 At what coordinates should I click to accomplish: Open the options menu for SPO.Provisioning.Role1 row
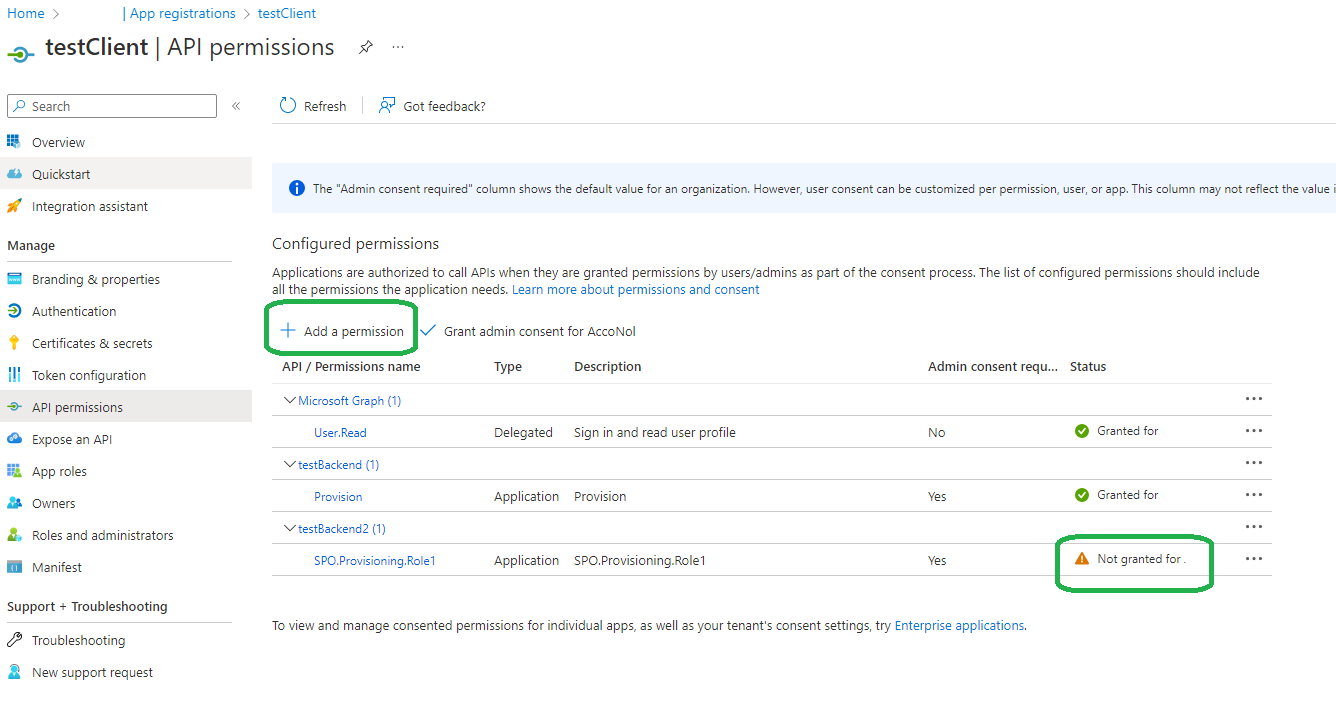1254,558
